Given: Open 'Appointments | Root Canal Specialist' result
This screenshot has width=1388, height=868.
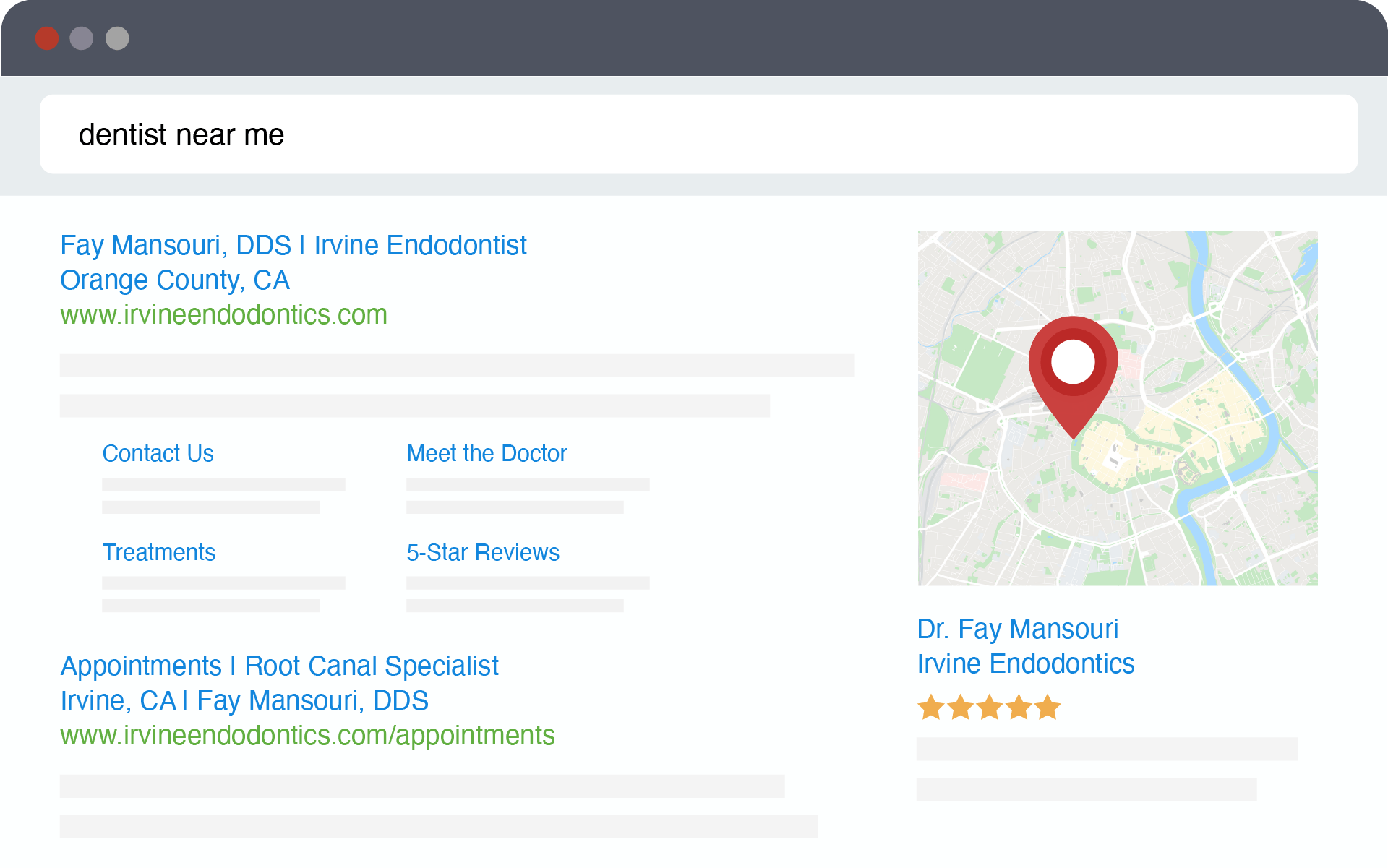Looking at the screenshot, I should pos(280,666).
